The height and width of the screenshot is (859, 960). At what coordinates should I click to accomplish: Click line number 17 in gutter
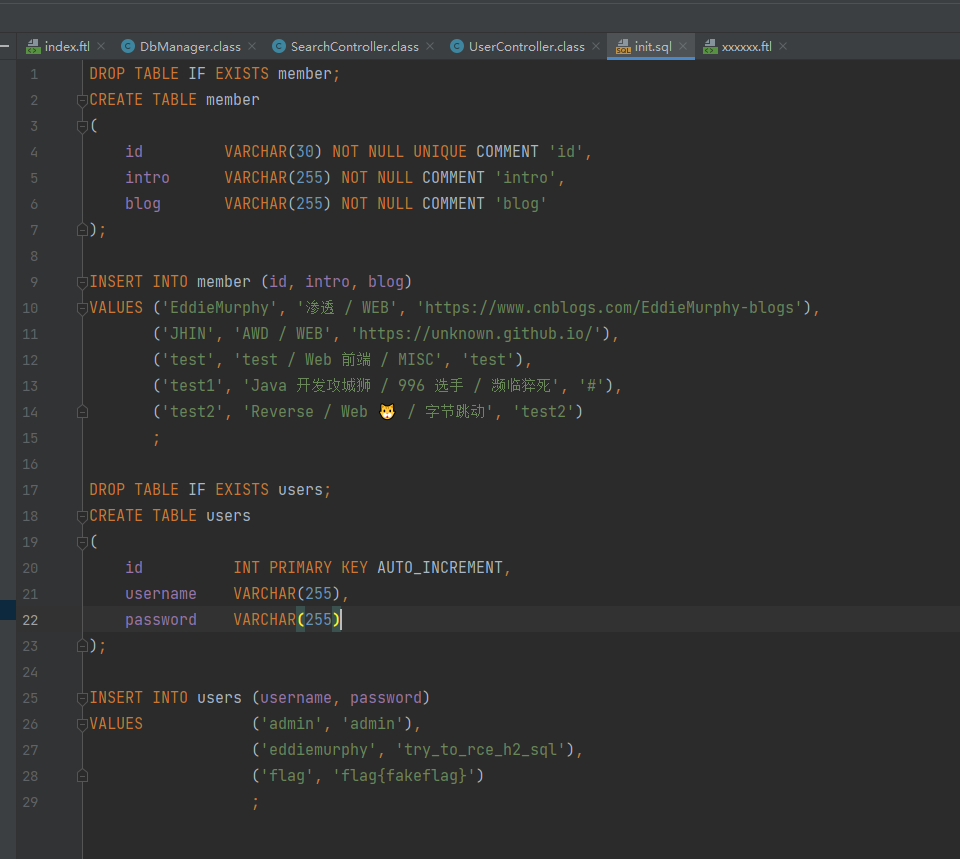click(30, 490)
